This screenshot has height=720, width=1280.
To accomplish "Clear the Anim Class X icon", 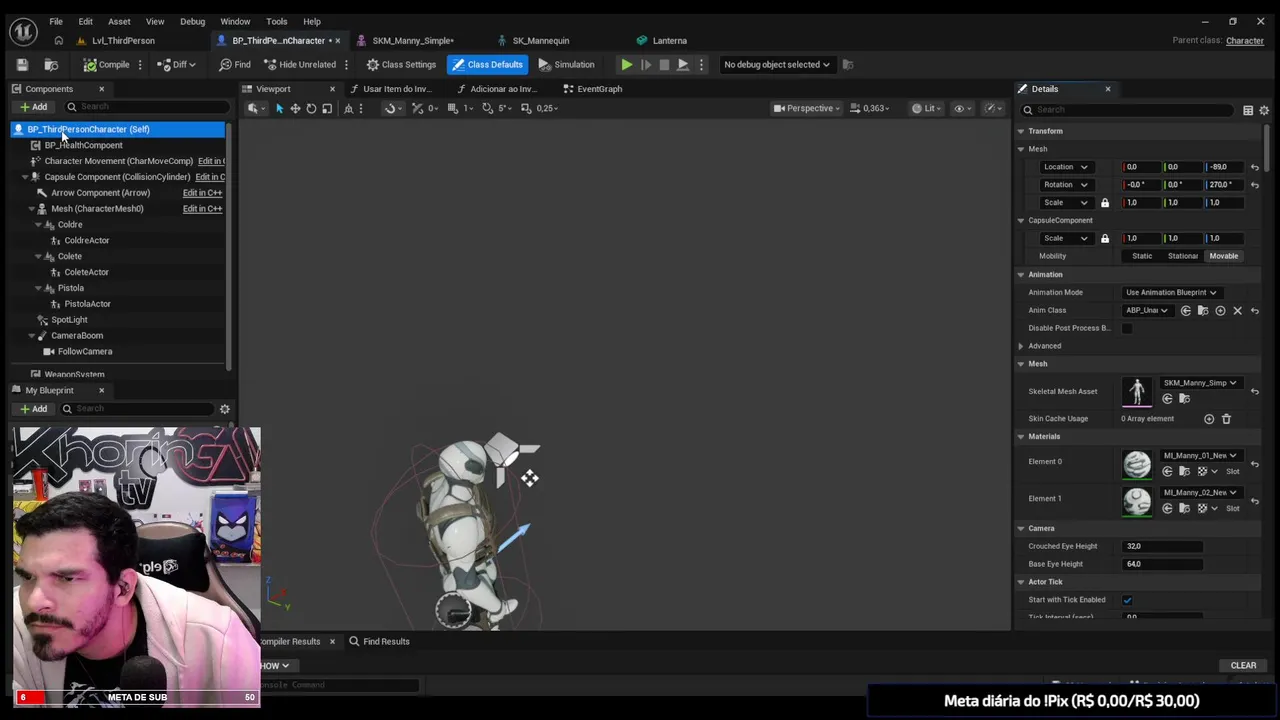I will (x=1237, y=311).
